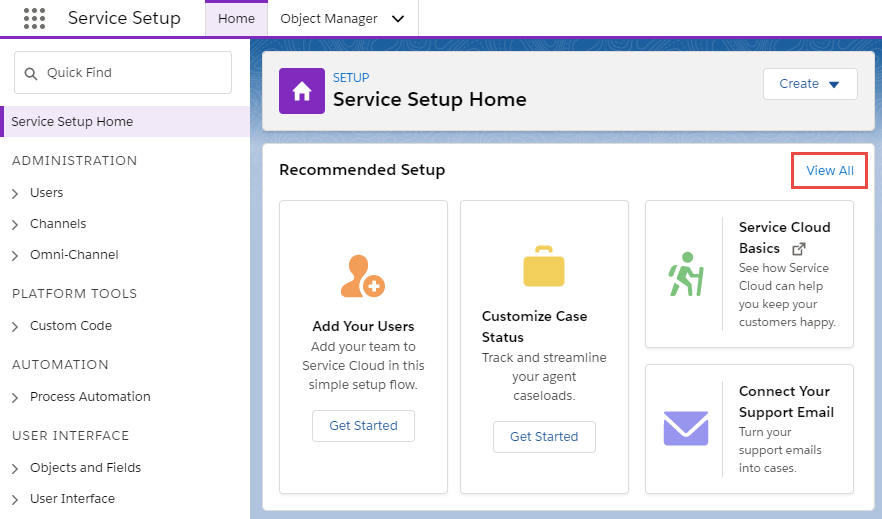Click the green hiker trail icon
Image resolution: width=882 pixels, height=519 pixels.
point(686,274)
